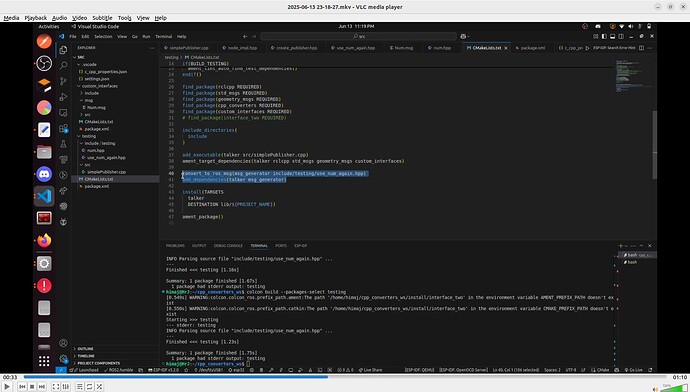Image resolution: width=690 pixels, height=392 pixels.
Task: Toggle VLC random shuffle
Action: coord(99,386)
